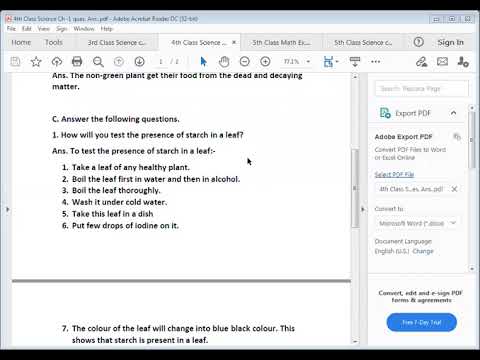The width and height of the screenshot is (480, 360).
Task: Click the copy icon beside Adobe Export PDF
Action: pyautogui.click(x=457, y=137)
